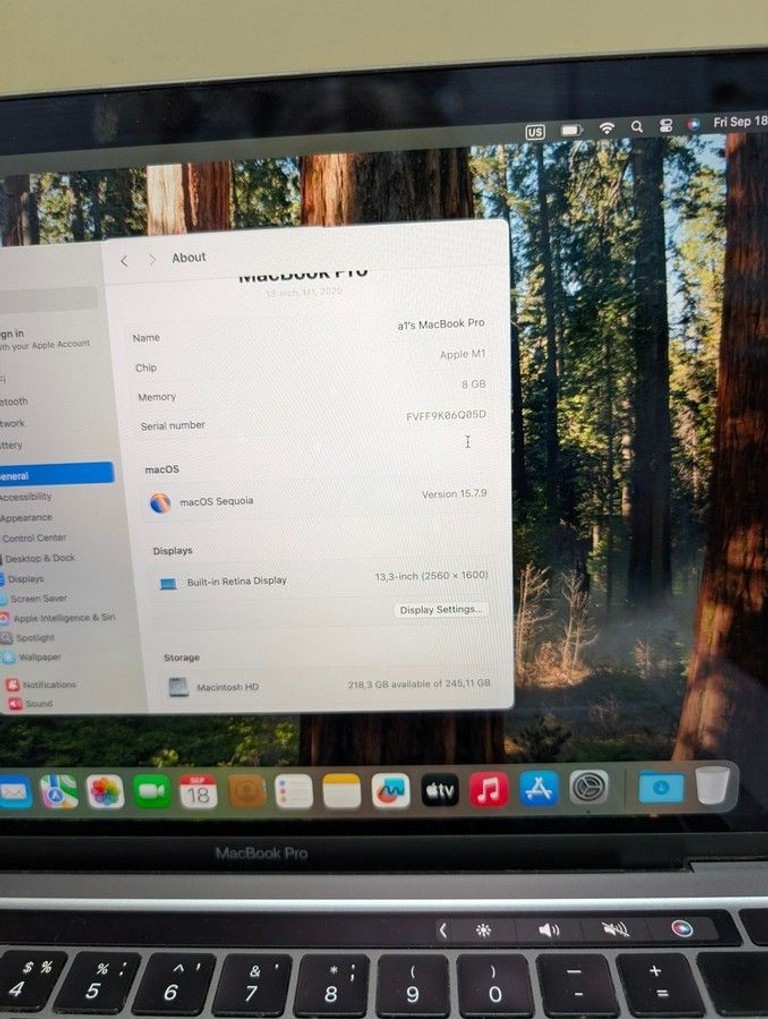
Task: Open the Wi-Fi menu bar icon
Action: tap(607, 127)
